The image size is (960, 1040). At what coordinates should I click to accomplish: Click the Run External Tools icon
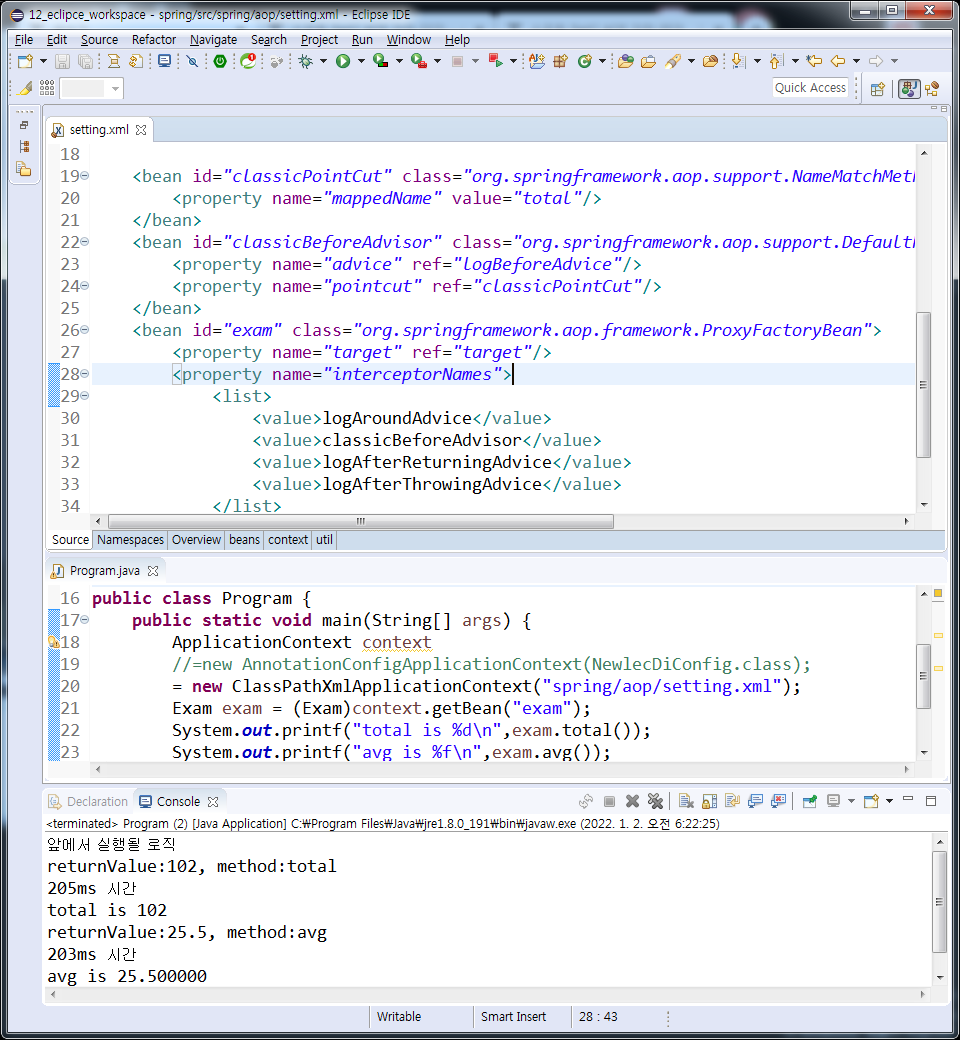[419, 62]
